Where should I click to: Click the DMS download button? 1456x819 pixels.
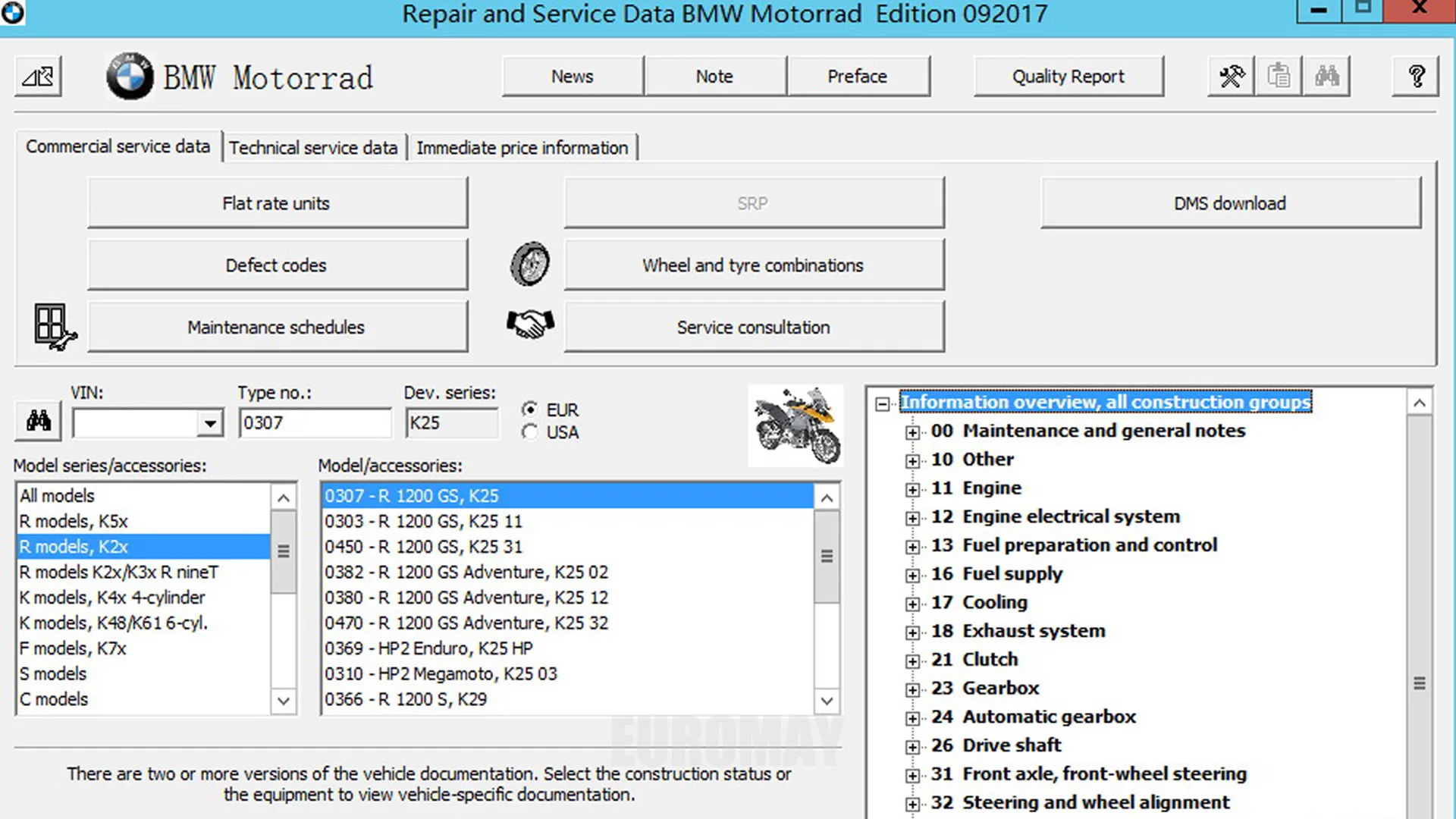[x=1230, y=203]
